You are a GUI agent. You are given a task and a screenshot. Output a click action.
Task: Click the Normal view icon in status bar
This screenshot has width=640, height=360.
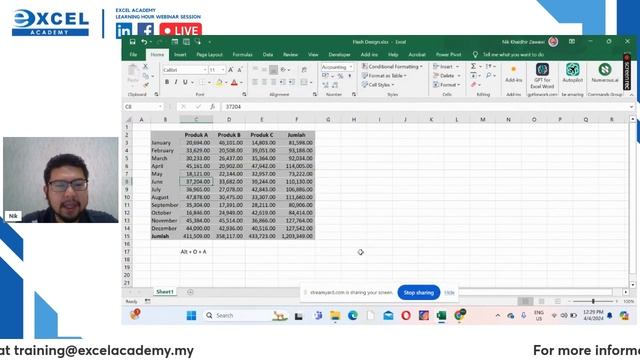[x=525, y=301]
